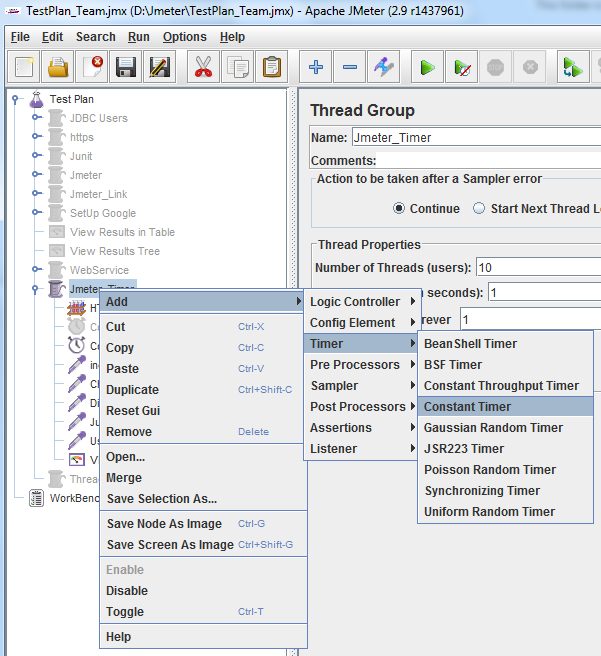This screenshot has height=656, width=601.
Task: Click the Stop sign toolbar icon
Action: [x=495, y=67]
